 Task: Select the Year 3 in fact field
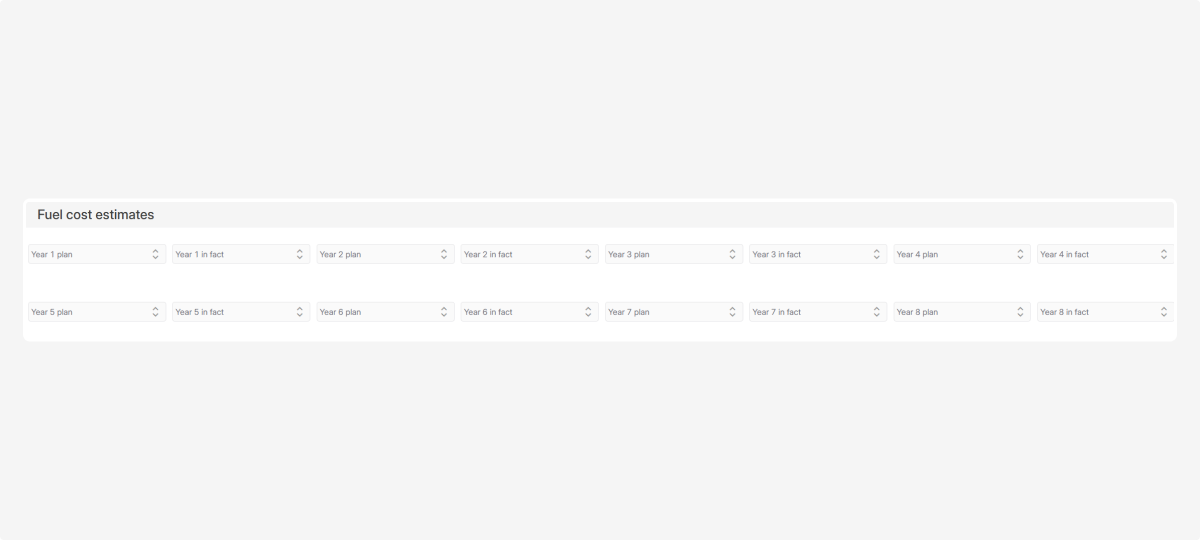coord(817,254)
